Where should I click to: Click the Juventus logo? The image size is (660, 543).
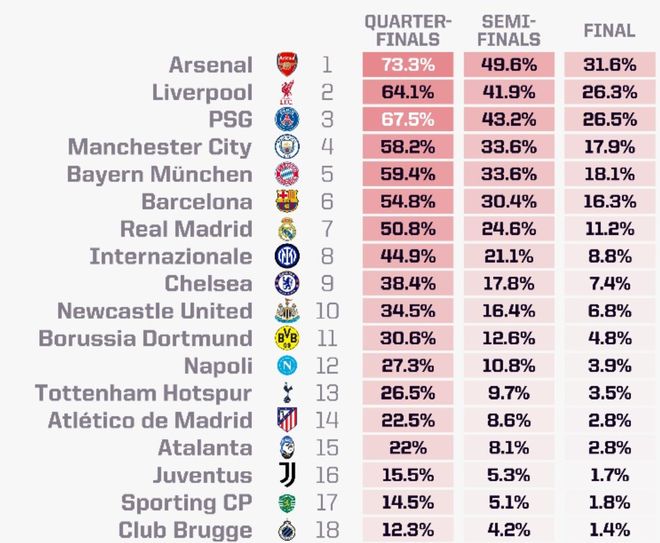[287, 475]
